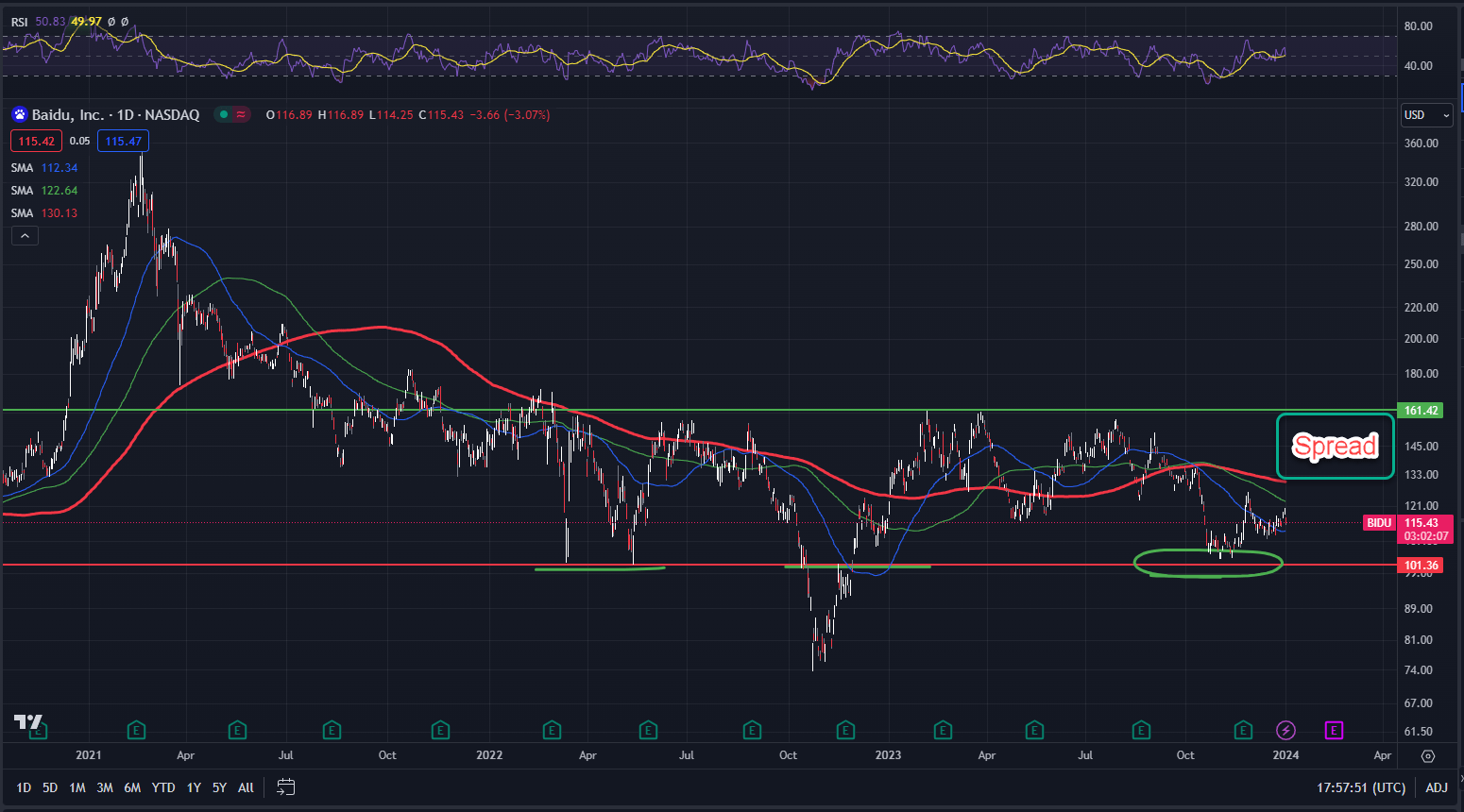Click the red 115.42 sell price button
Image resolution: width=1464 pixels, height=812 pixels.
tap(36, 141)
